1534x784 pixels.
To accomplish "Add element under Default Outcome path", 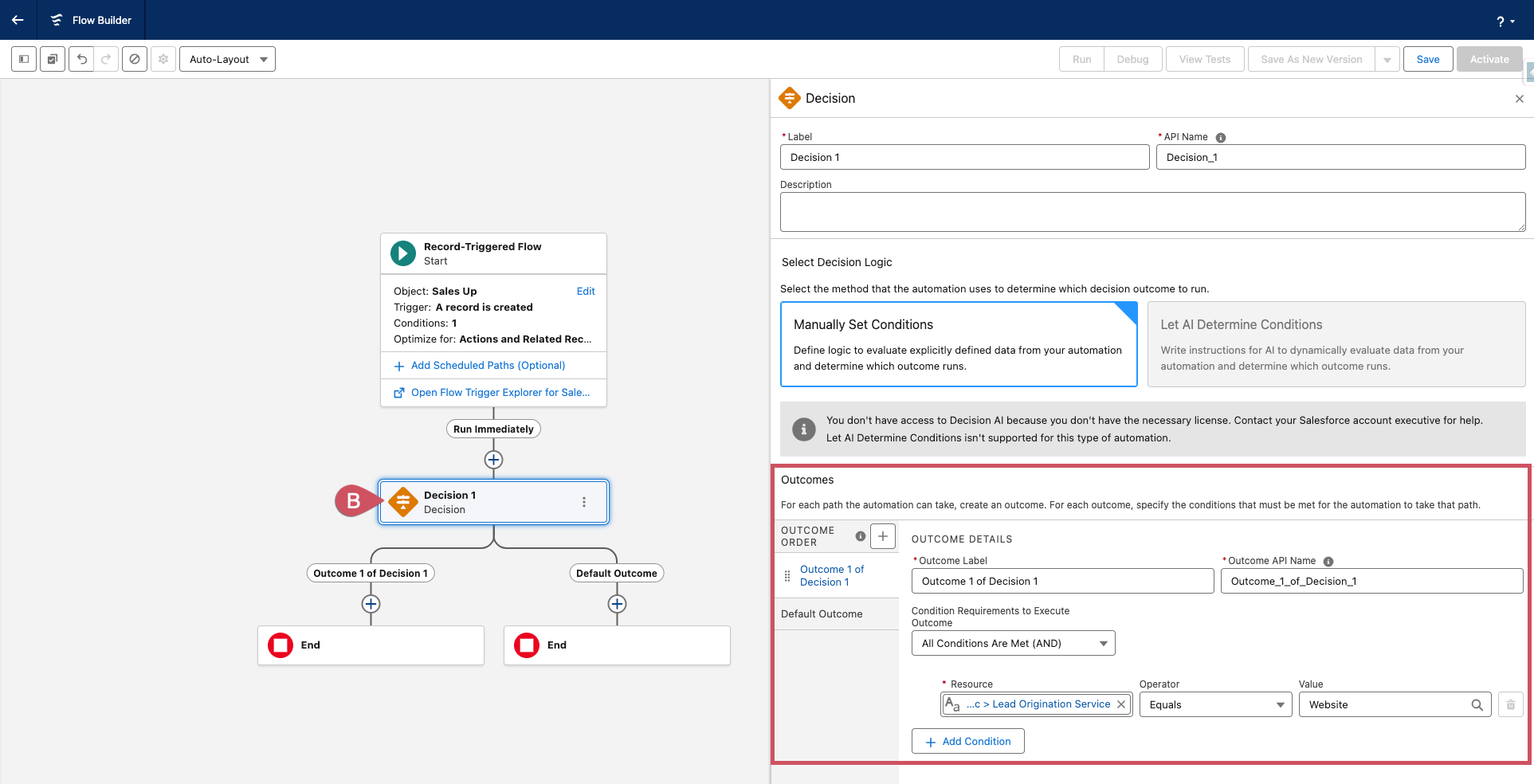I will click(x=617, y=604).
